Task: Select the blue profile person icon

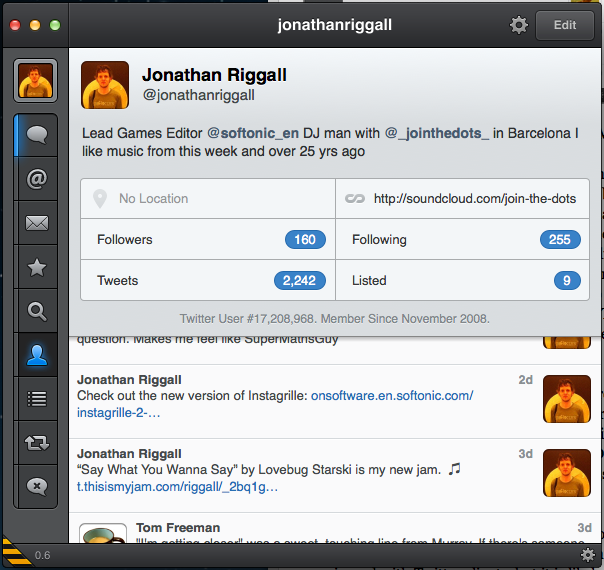Action: tap(36, 355)
